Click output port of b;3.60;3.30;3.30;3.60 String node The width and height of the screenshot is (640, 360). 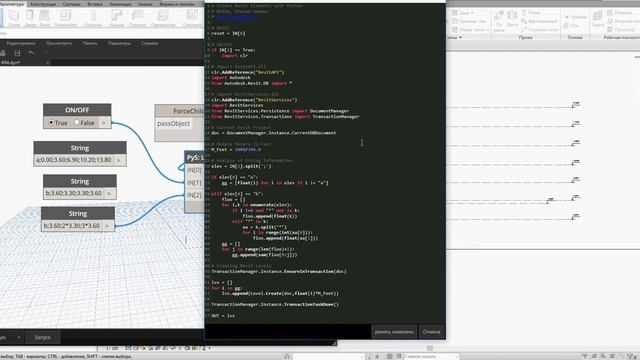[x=109, y=193]
